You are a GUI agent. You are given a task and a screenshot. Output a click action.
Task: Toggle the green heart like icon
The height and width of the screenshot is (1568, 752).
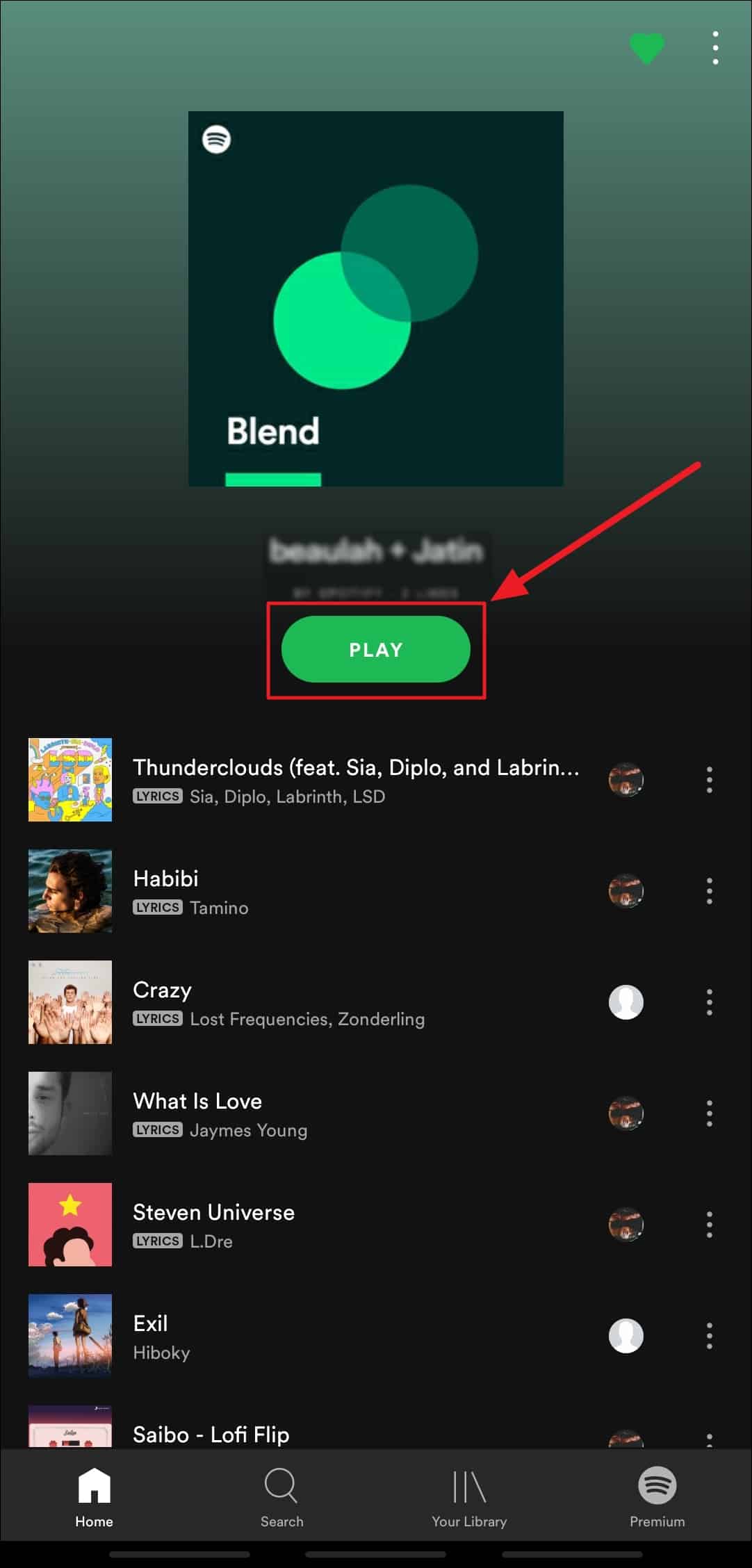tap(646, 49)
